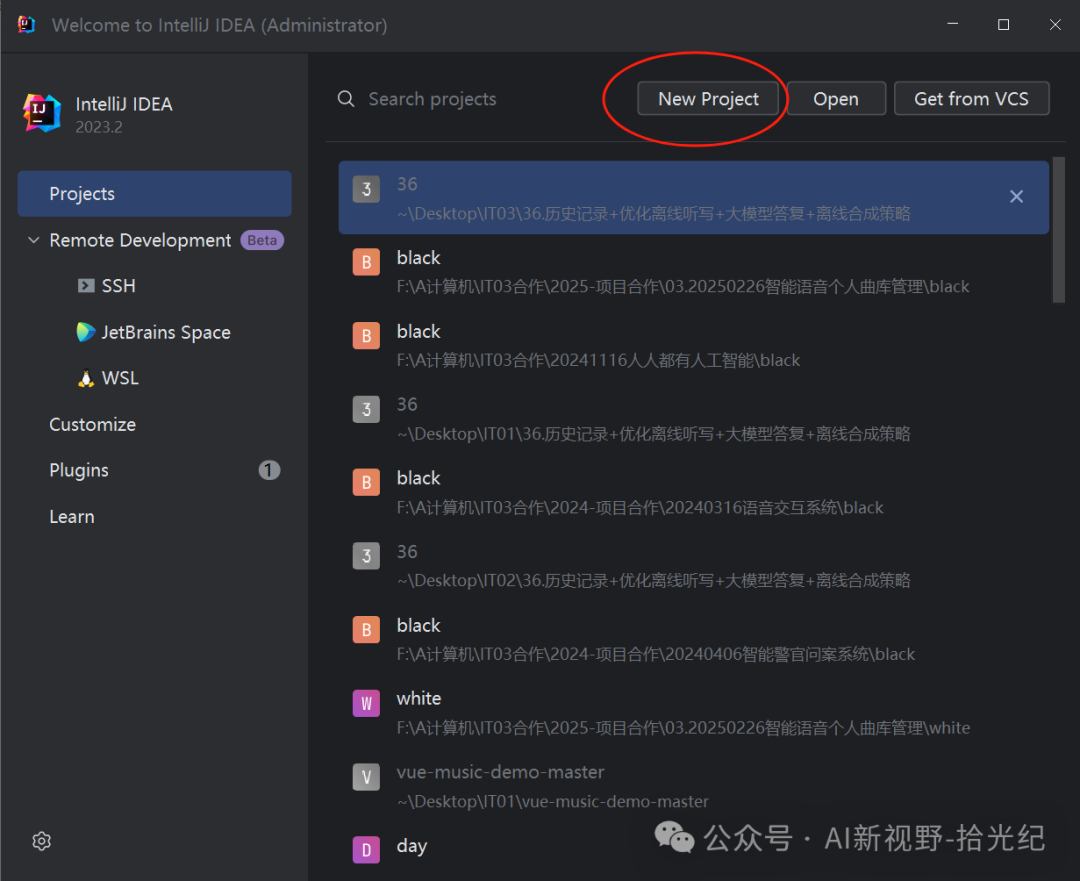The image size is (1080, 881).
Task: Open black project in 智能语音个人曲库管理
Action: [694, 272]
